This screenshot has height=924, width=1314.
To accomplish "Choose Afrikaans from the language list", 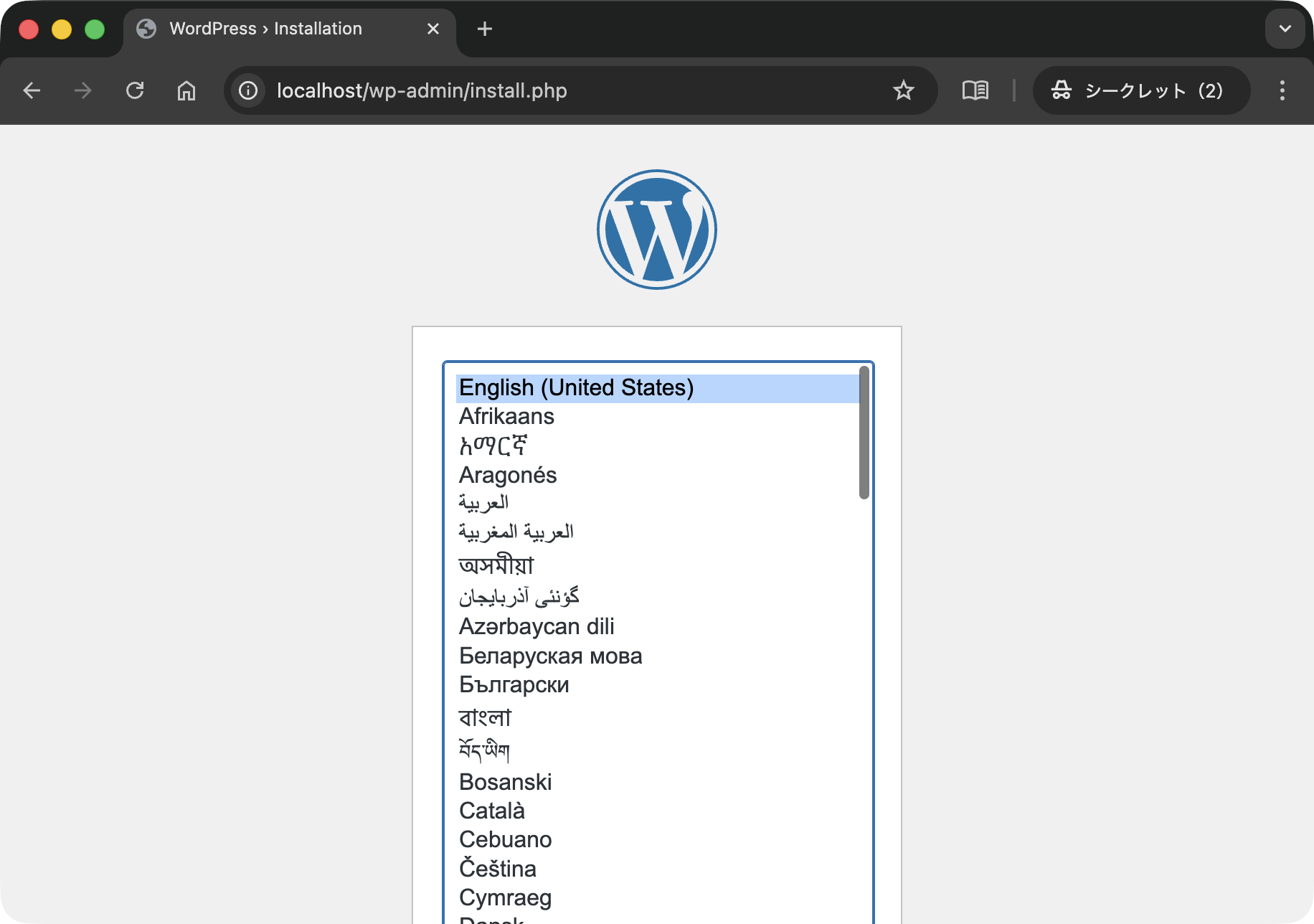I will click(x=506, y=416).
